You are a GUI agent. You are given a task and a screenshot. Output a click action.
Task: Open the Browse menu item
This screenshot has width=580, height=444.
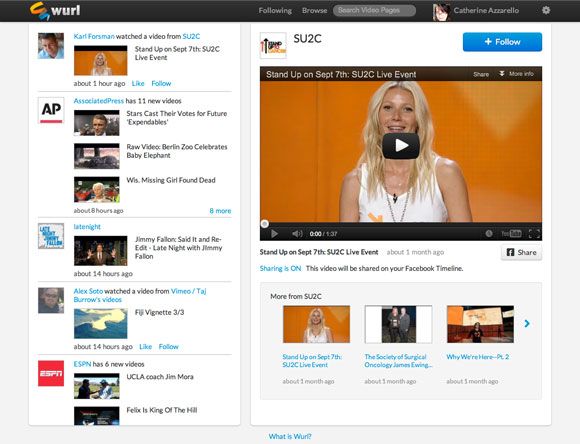click(314, 11)
